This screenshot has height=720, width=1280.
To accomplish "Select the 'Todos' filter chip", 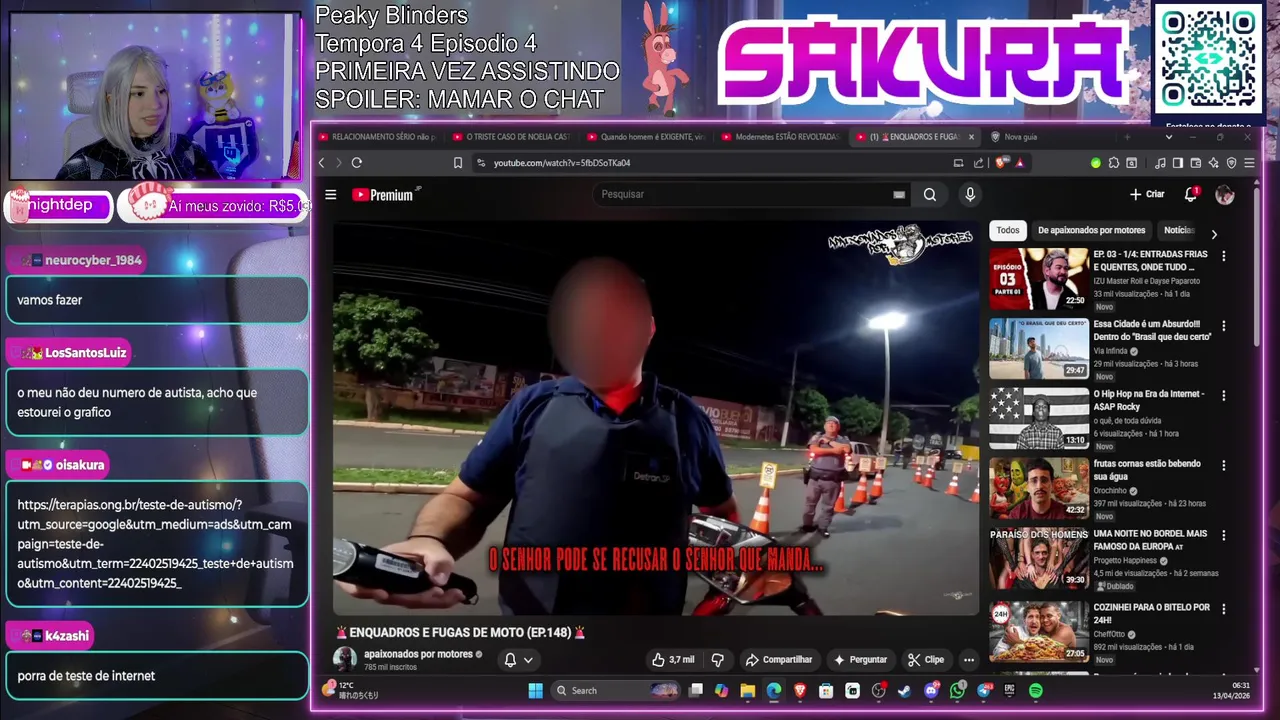I will coord(1008,231).
